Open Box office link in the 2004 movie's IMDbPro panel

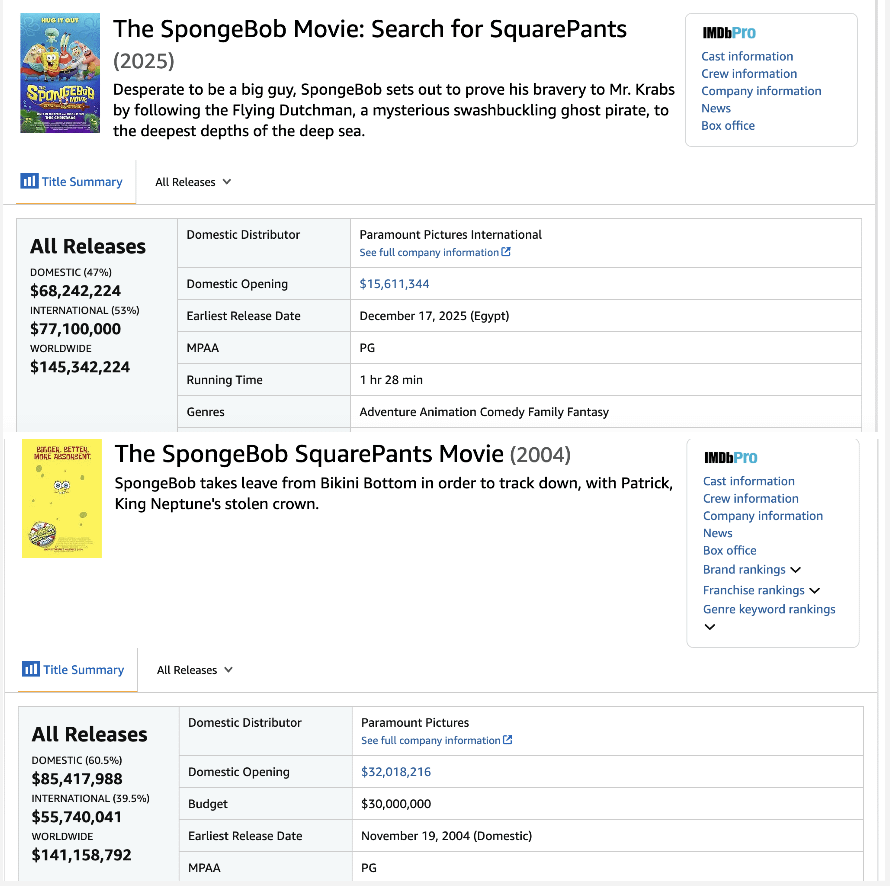point(730,550)
